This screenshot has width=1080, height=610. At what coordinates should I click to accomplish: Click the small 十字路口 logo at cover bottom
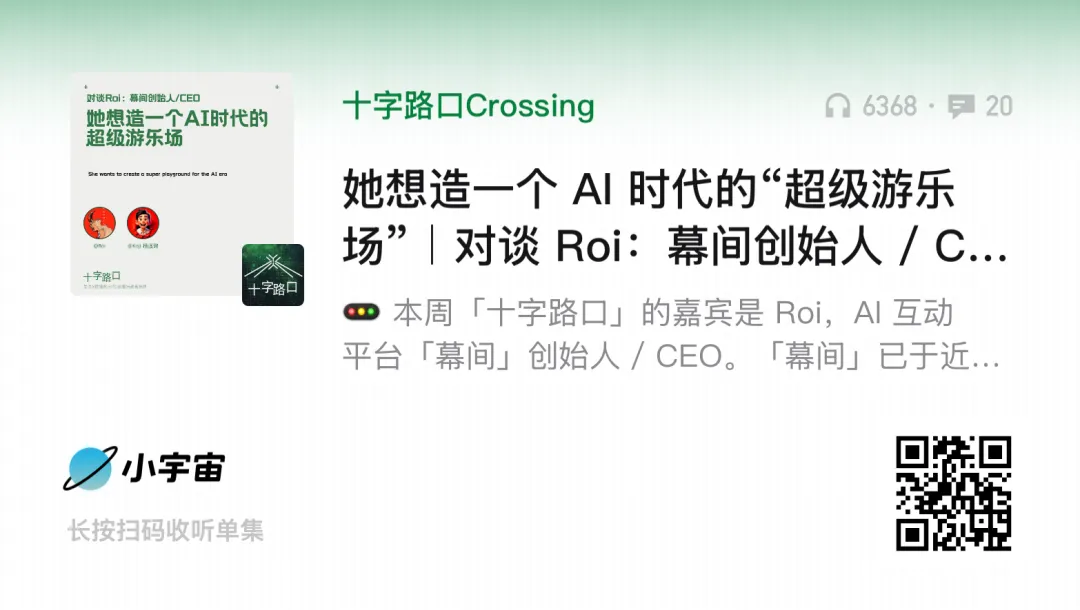pyautogui.click(x=102, y=276)
